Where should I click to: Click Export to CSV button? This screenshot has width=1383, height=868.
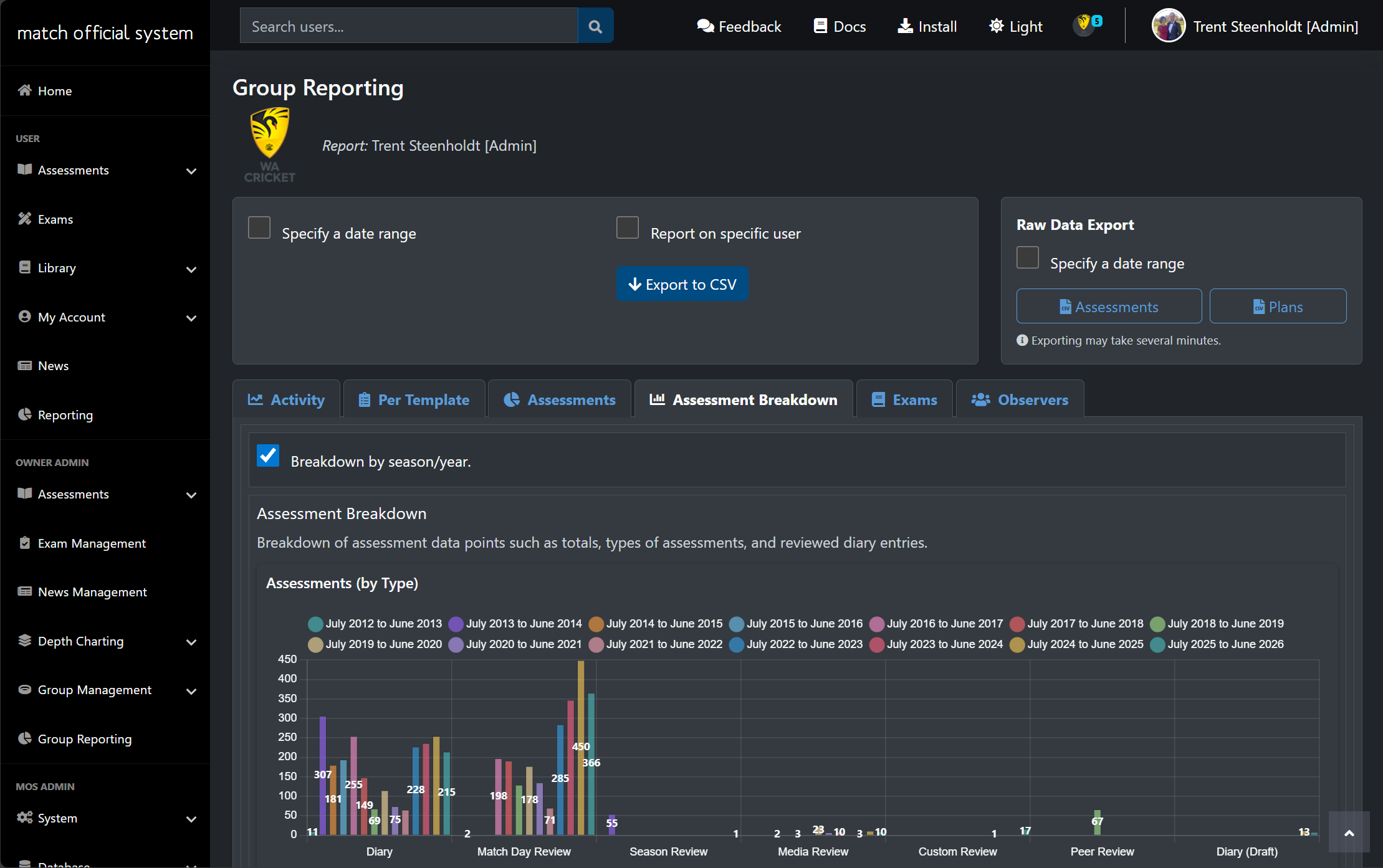tap(682, 284)
